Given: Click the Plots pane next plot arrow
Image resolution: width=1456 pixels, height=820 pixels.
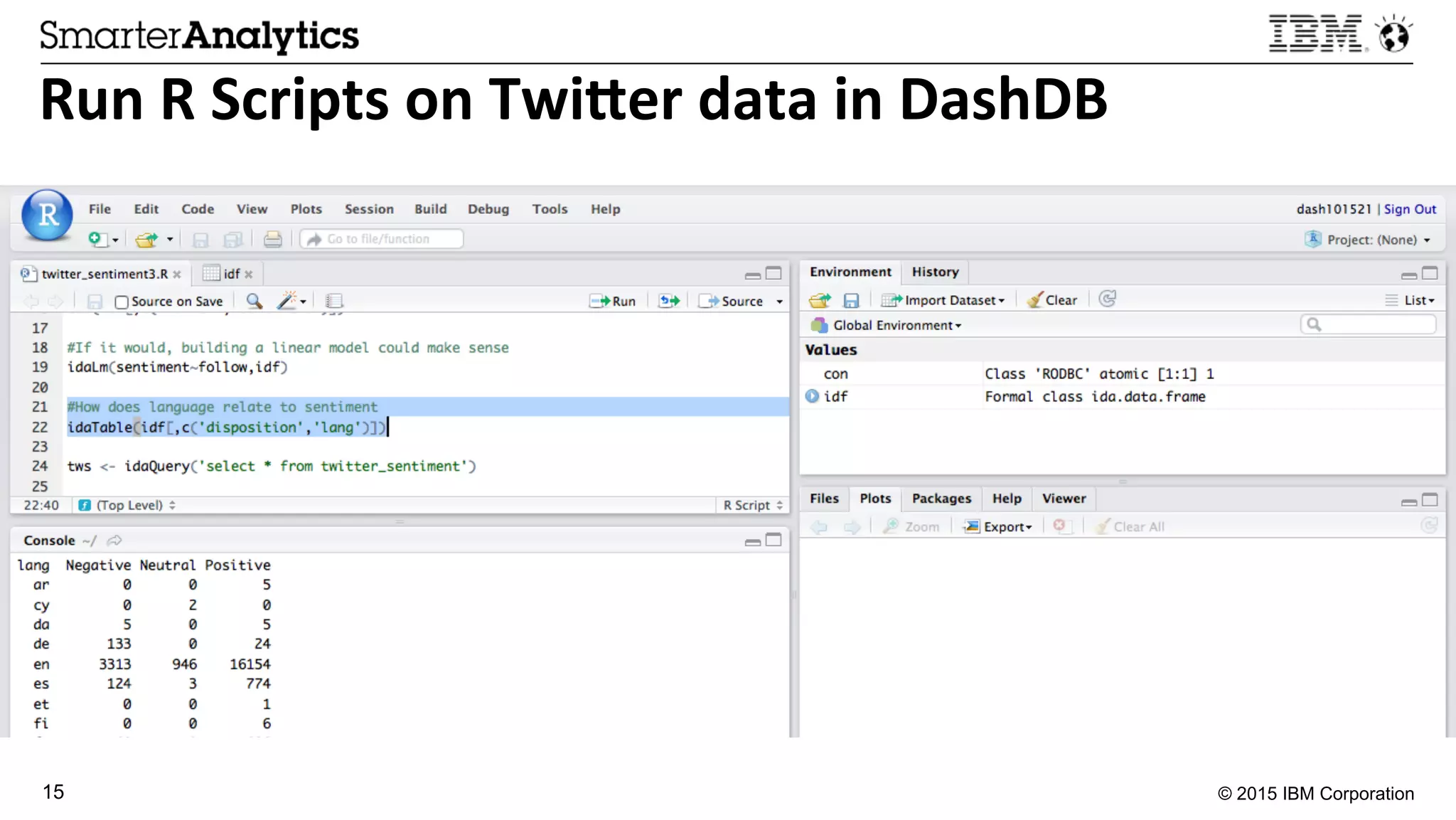Looking at the screenshot, I should coord(852,527).
